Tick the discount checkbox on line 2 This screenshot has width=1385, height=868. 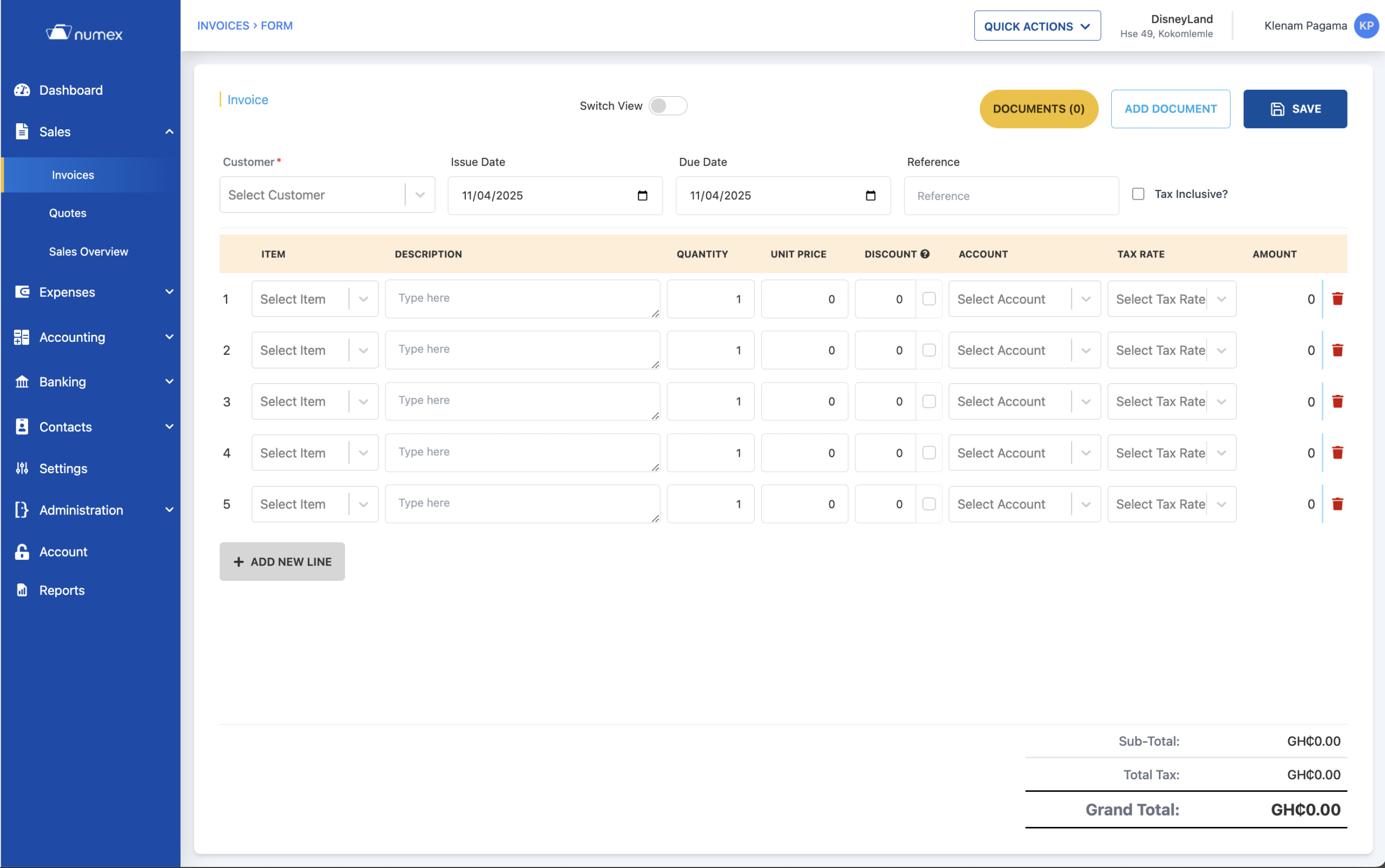pyautogui.click(x=929, y=350)
